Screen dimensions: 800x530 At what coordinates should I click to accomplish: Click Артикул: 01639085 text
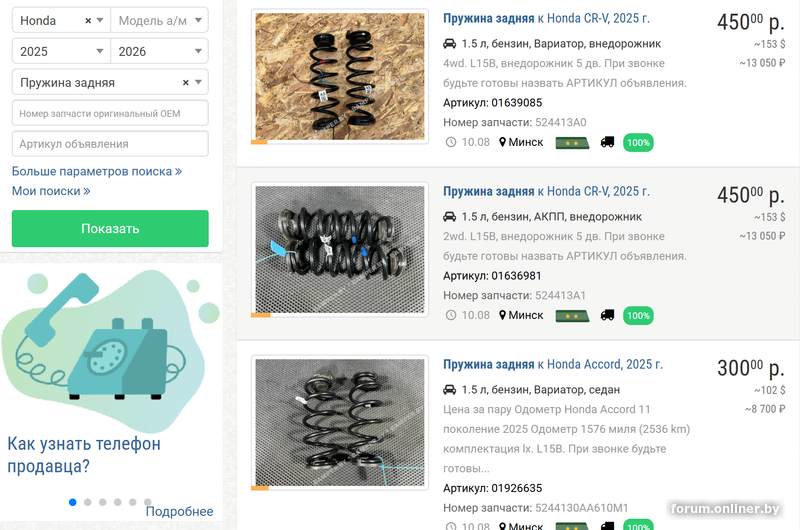point(492,103)
